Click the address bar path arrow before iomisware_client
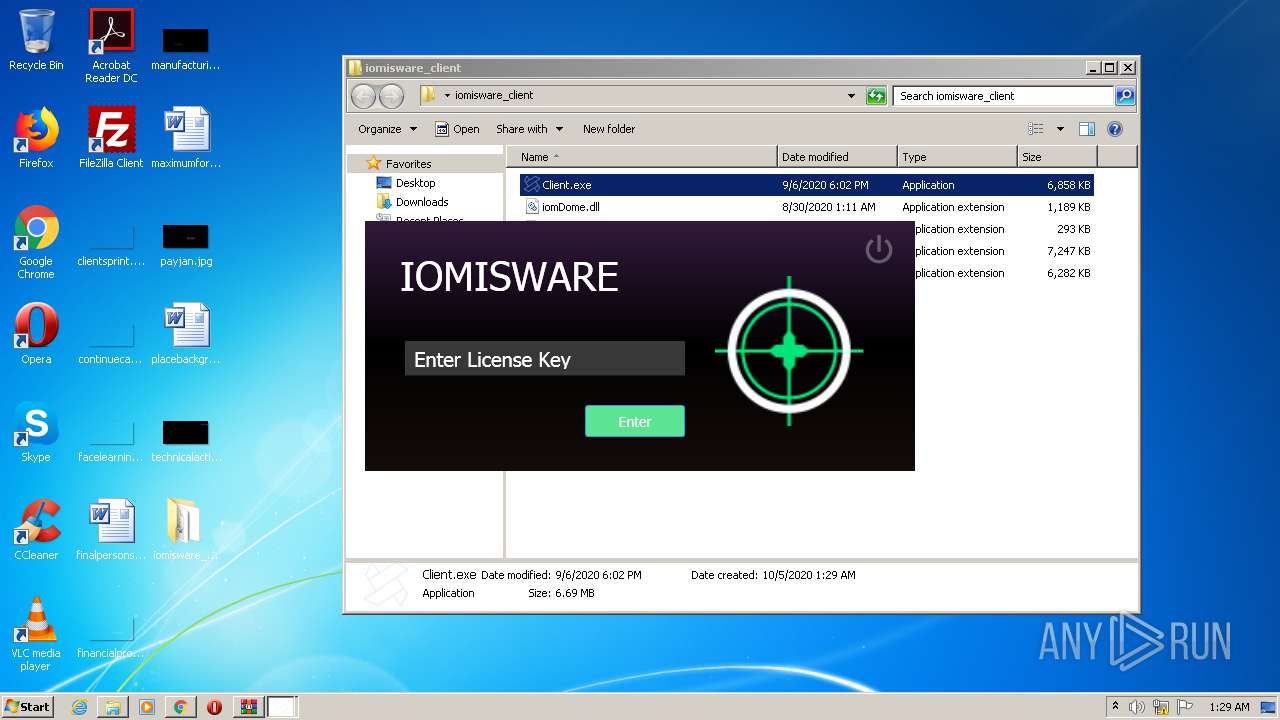 point(448,96)
